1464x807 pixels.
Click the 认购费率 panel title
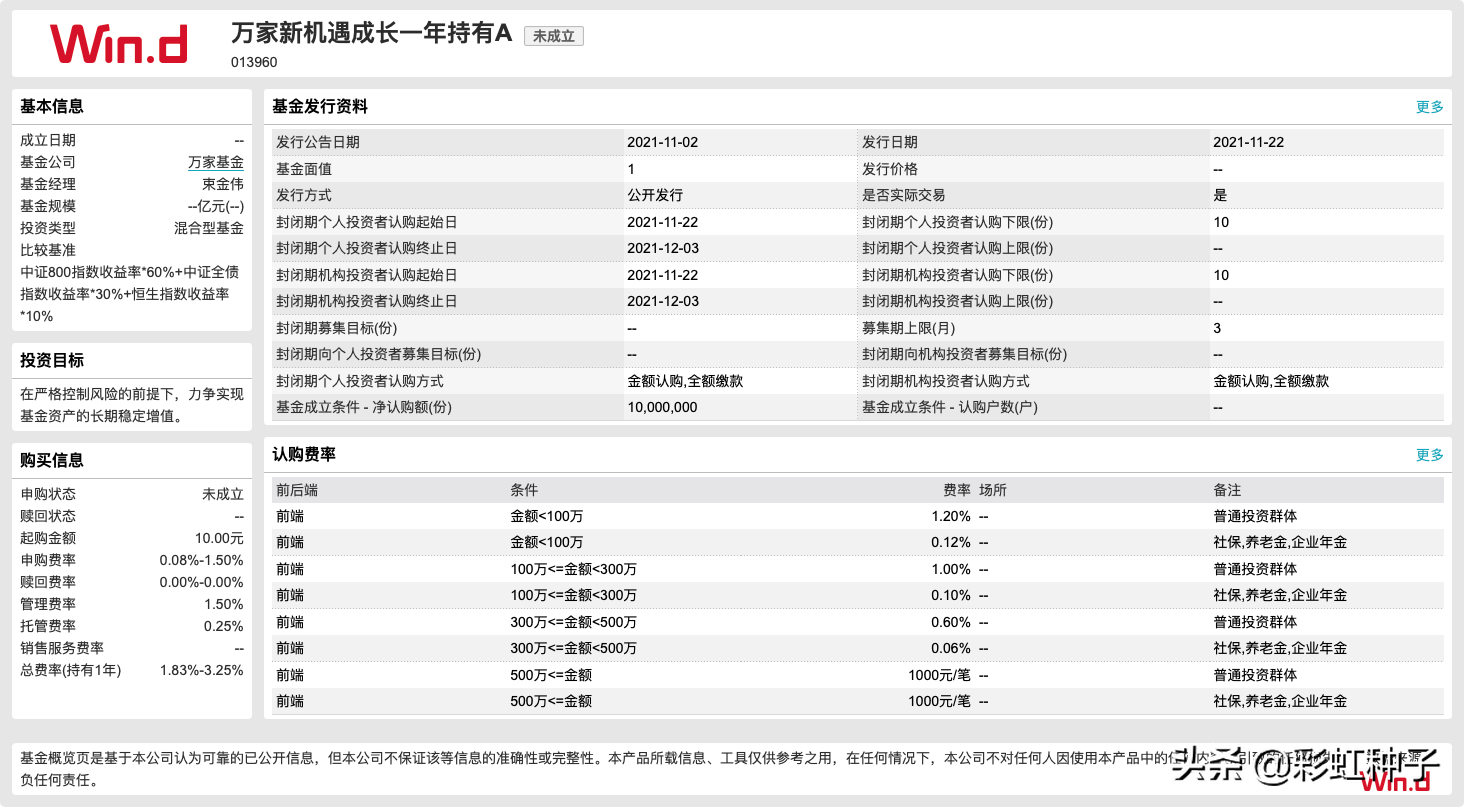pyautogui.click(x=304, y=454)
